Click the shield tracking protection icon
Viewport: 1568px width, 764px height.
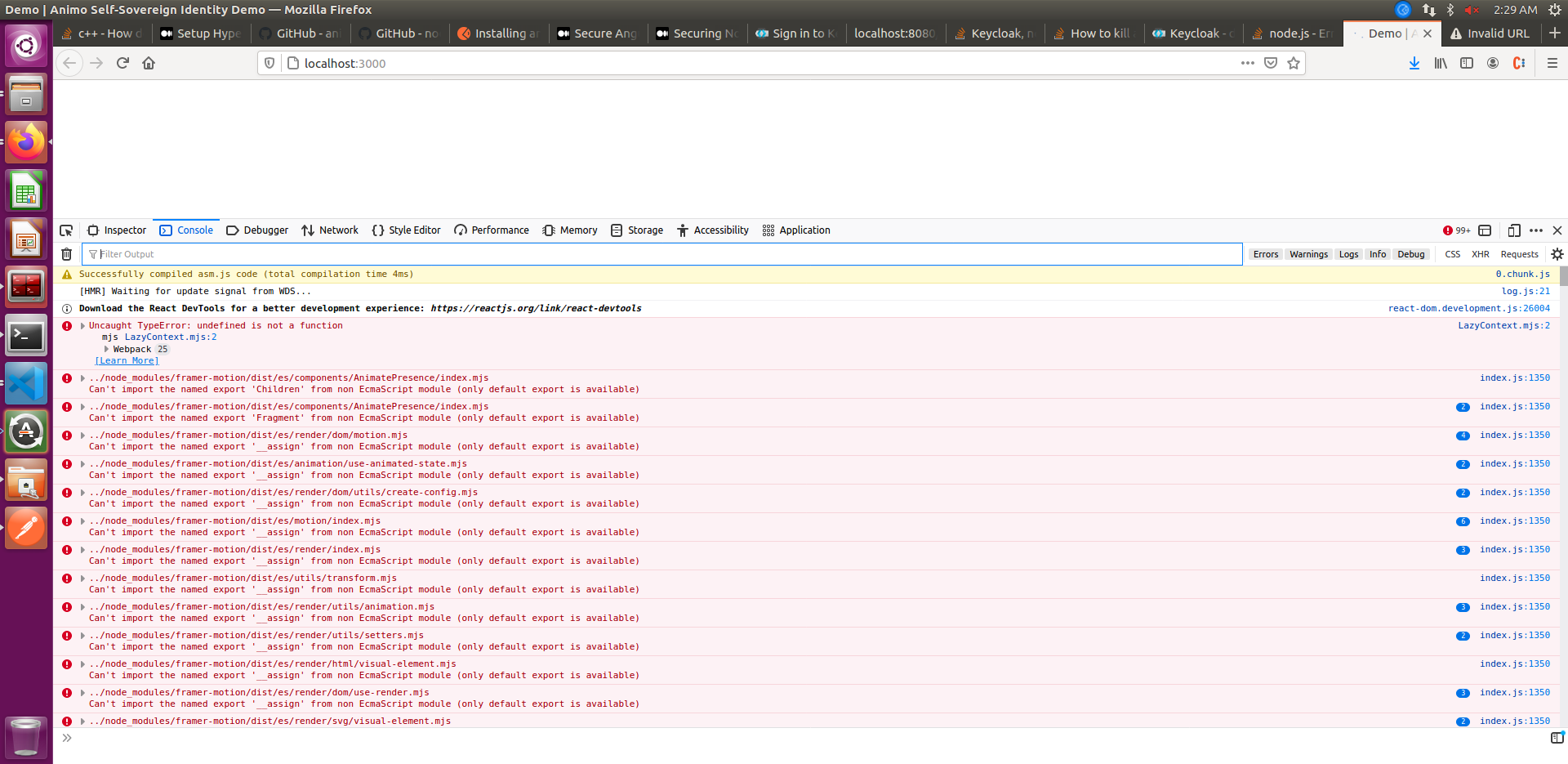click(269, 63)
